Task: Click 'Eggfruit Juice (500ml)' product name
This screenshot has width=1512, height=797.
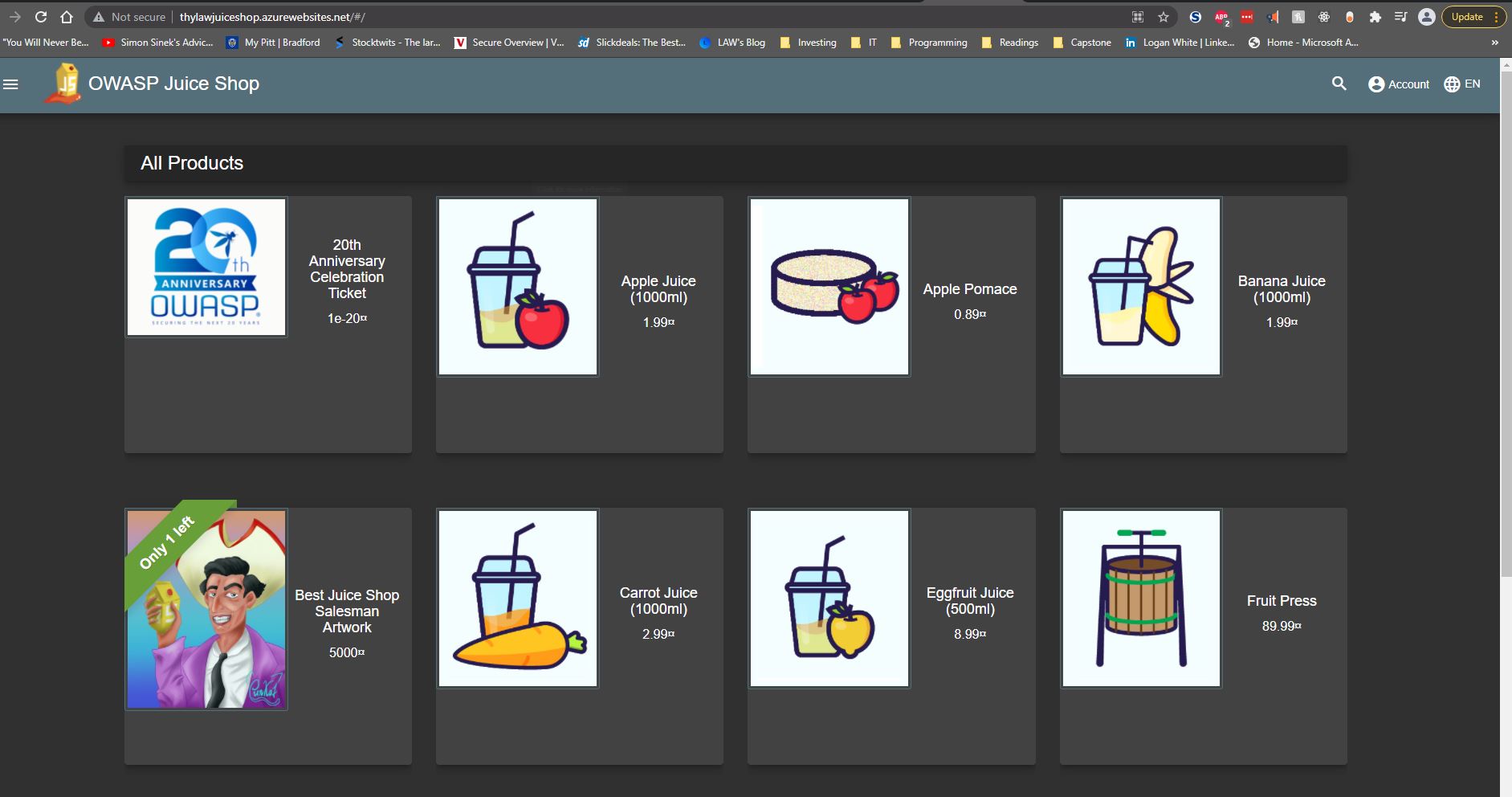Action: tap(970, 601)
